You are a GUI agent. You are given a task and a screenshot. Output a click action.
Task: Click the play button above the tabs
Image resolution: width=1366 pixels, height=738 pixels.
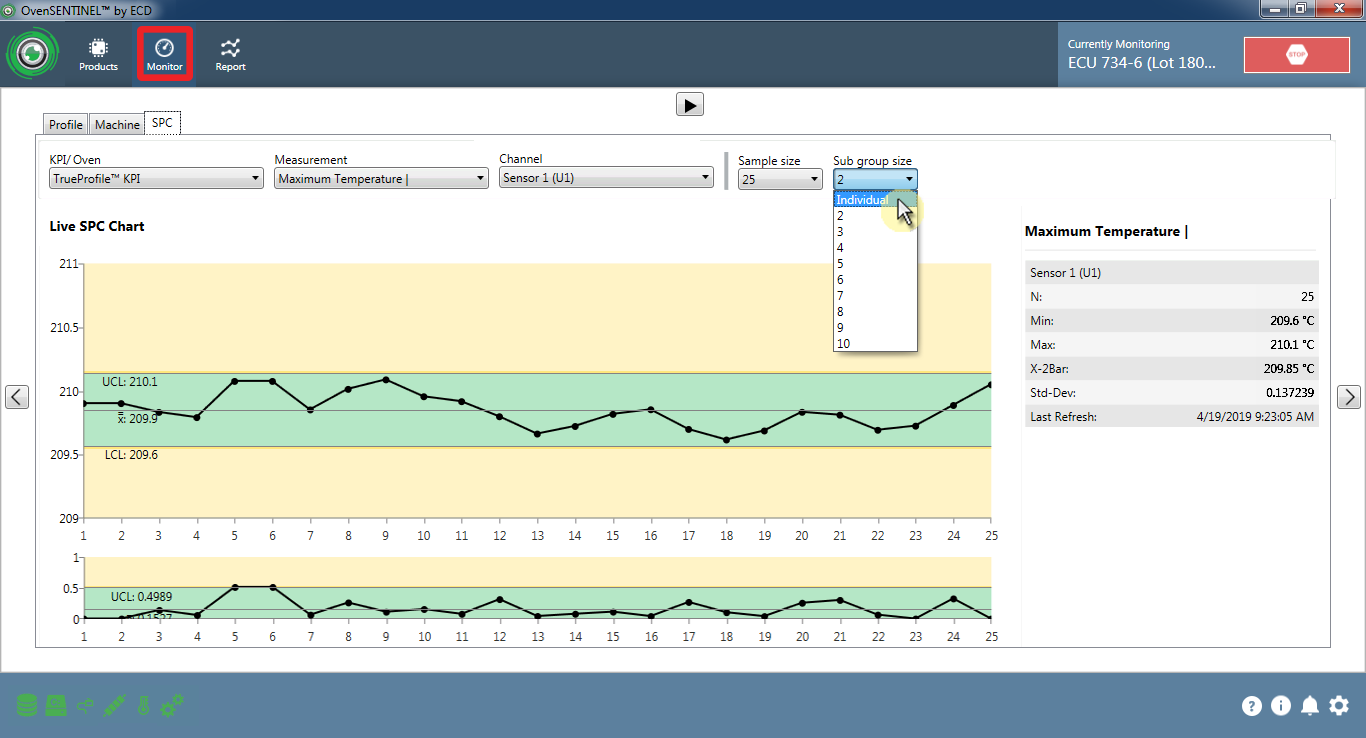pyautogui.click(x=690, y=104)
